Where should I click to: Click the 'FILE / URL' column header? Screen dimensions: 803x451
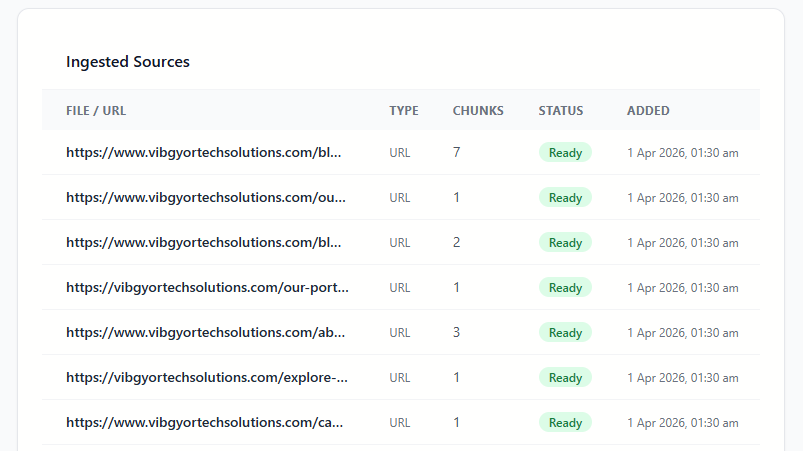(x=96, y=111)
